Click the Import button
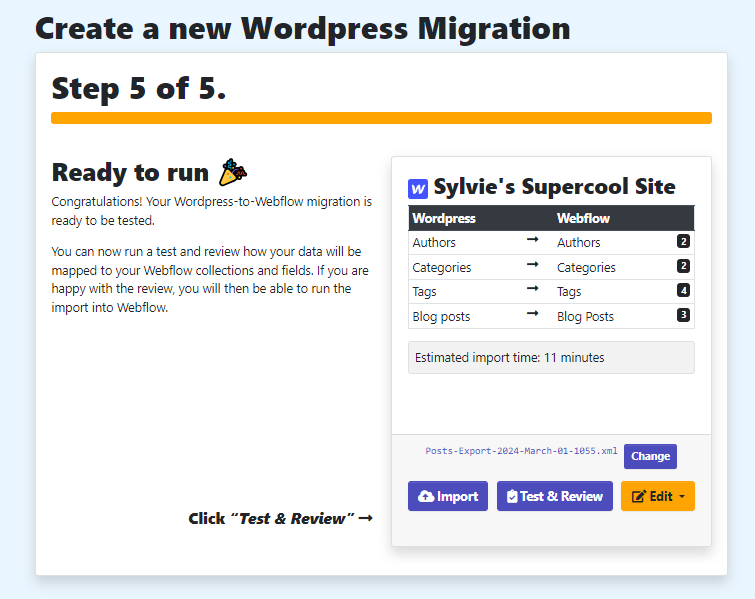This screenshot has width=755, height=599. [x=448, y=496]
